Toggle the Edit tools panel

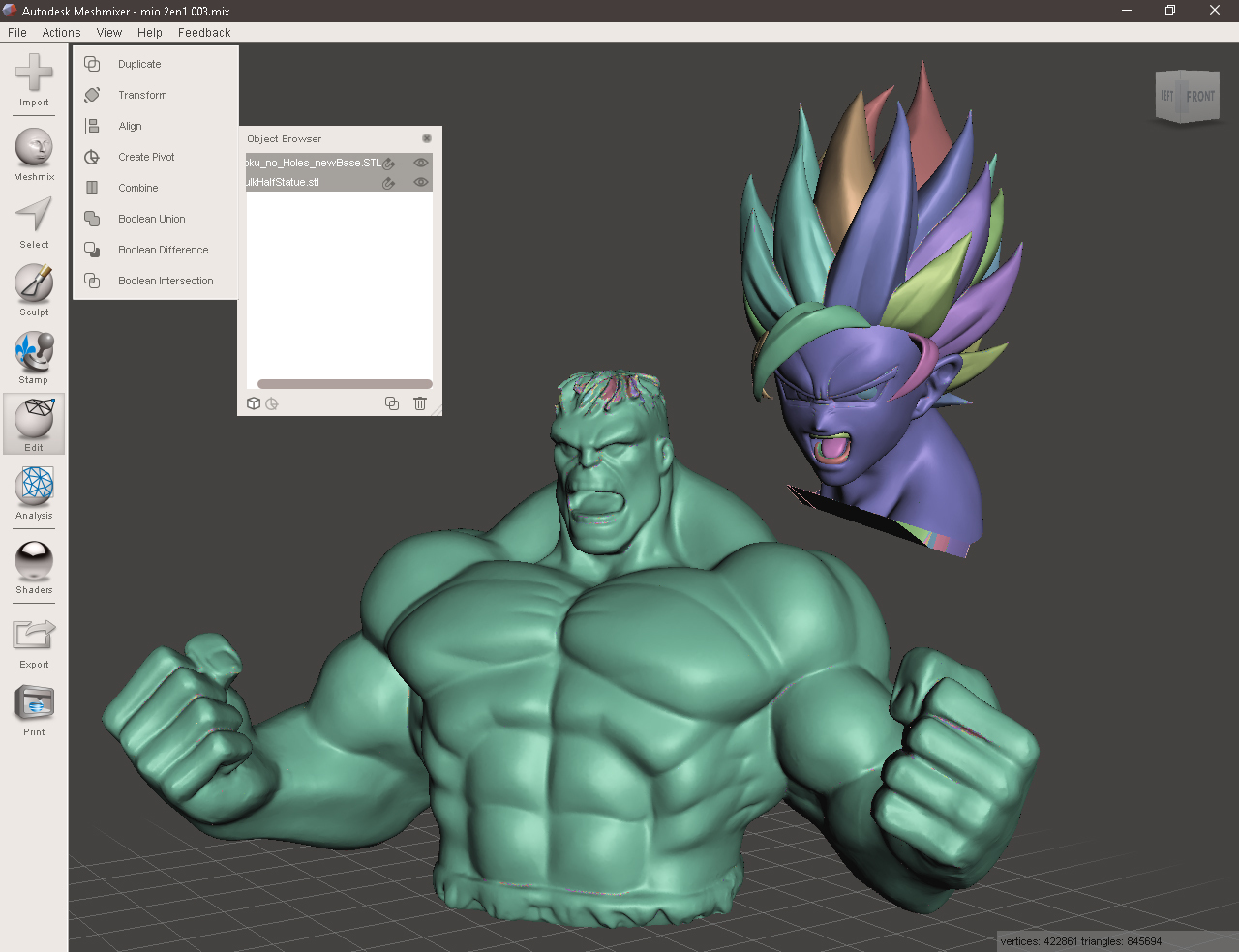[x=34, y=424]
